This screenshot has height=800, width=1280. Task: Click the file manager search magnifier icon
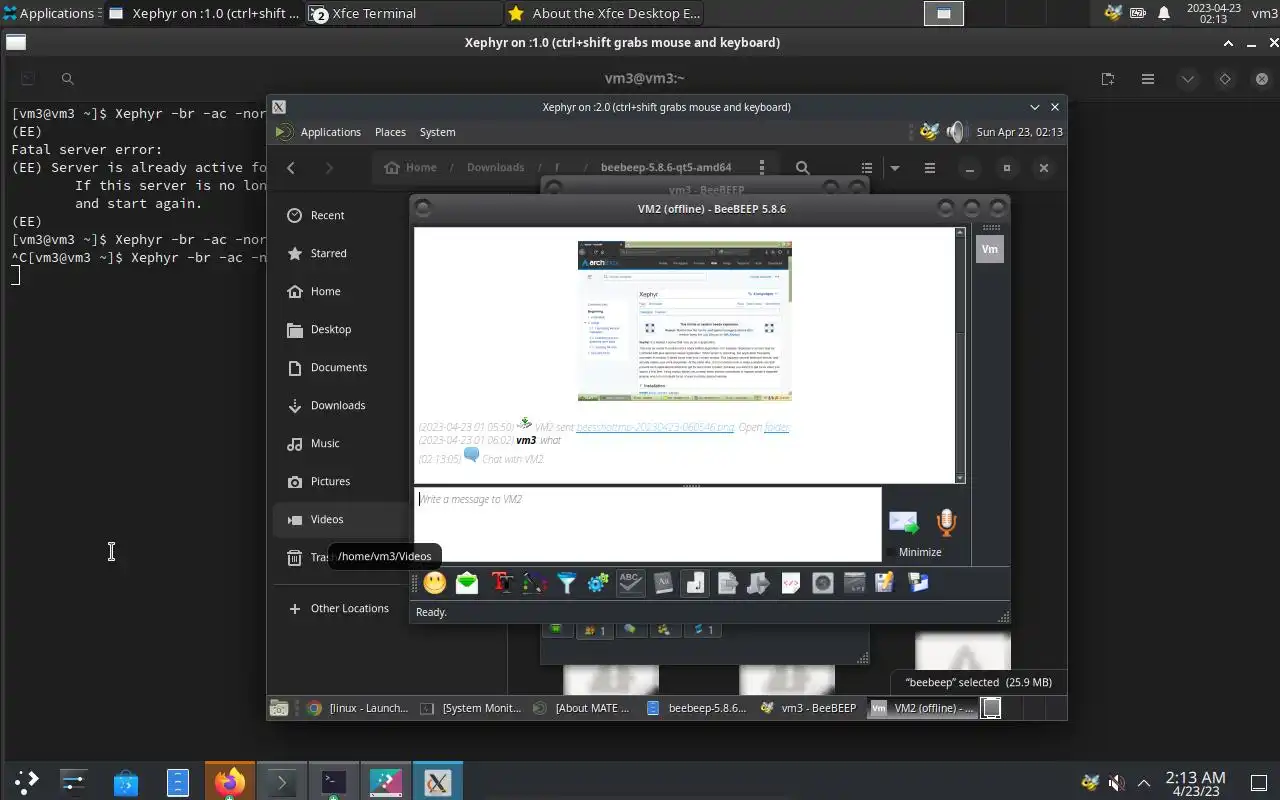[802, 168]
